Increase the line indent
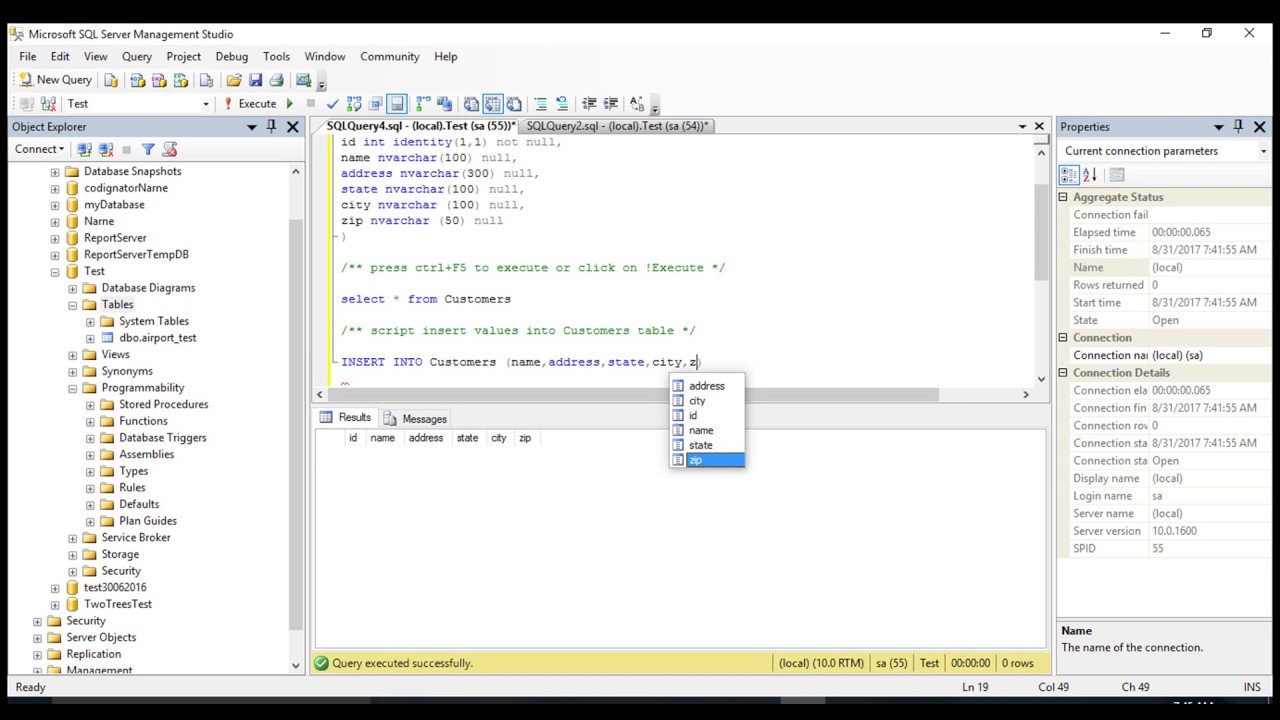 [610, 104]
